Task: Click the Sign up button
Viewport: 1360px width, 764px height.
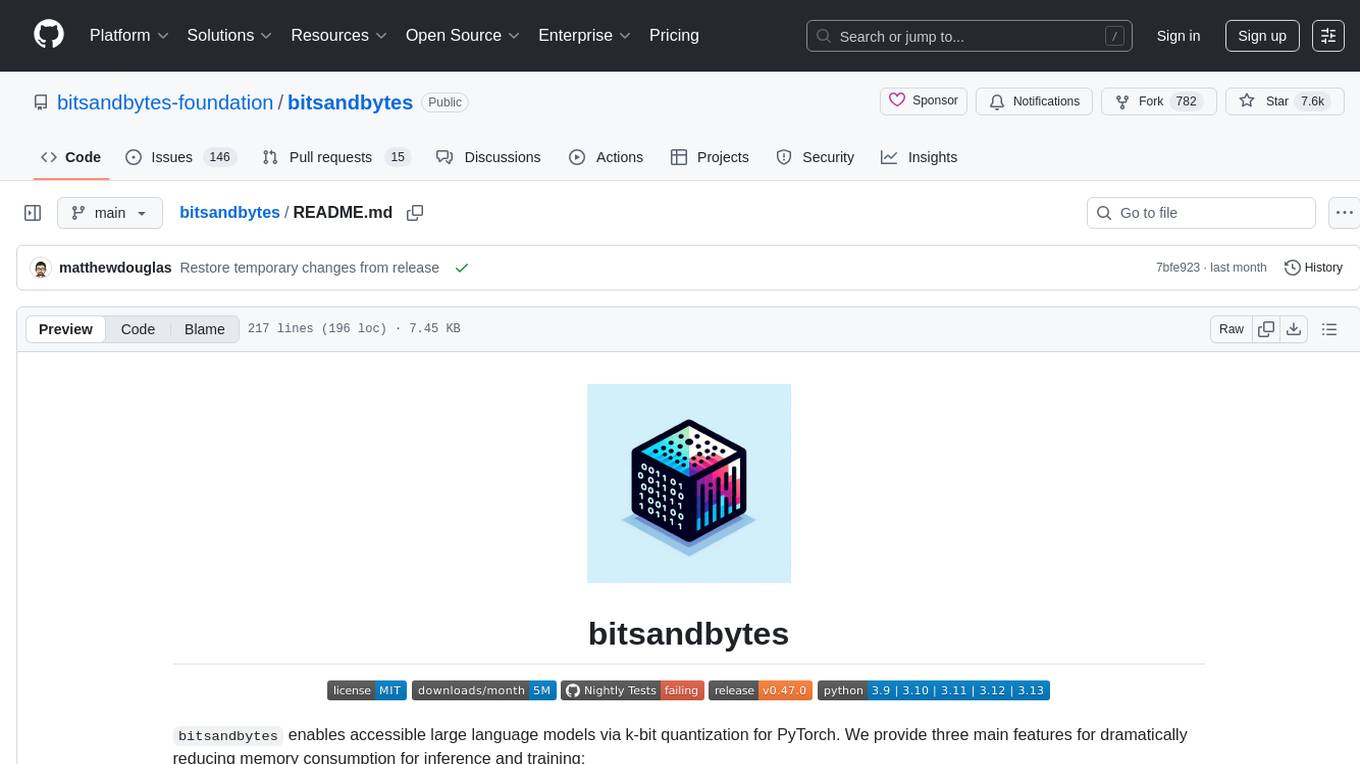Action: [1262, 36]
